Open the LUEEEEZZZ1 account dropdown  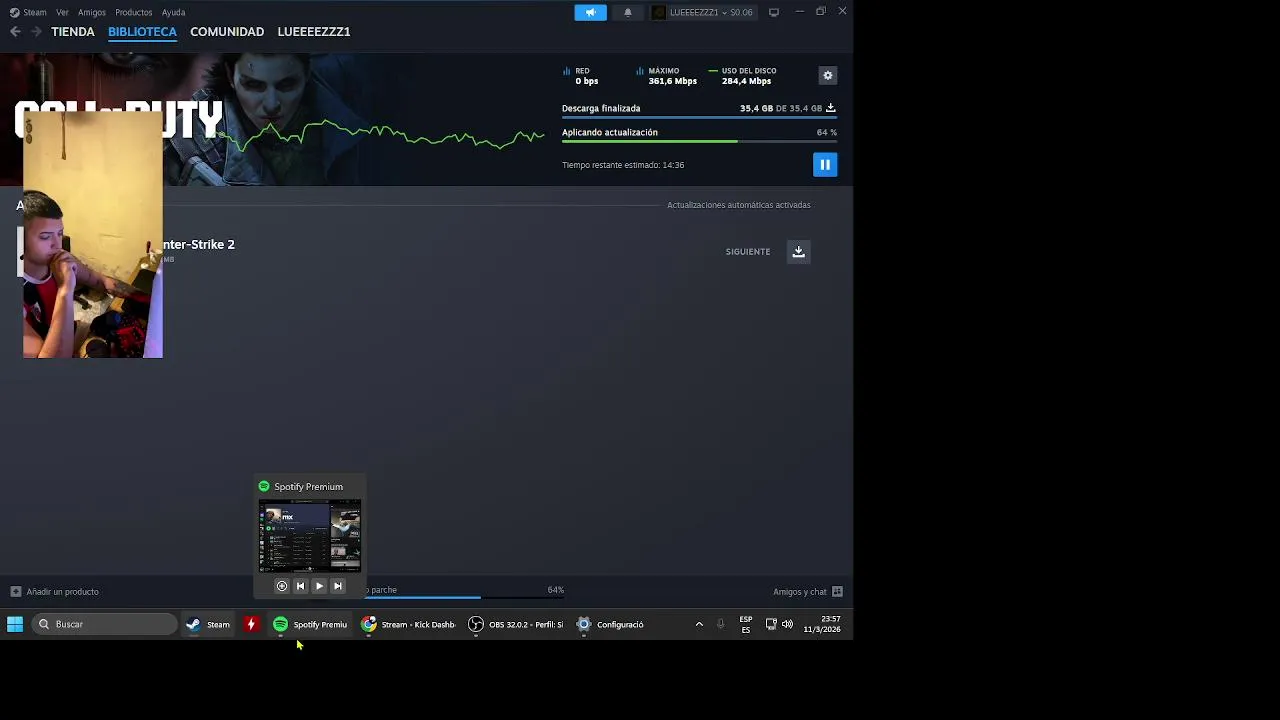pos(703,12)
